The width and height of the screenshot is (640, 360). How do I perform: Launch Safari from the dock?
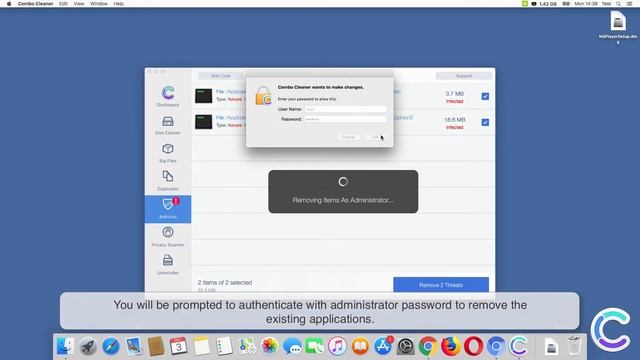111,346
